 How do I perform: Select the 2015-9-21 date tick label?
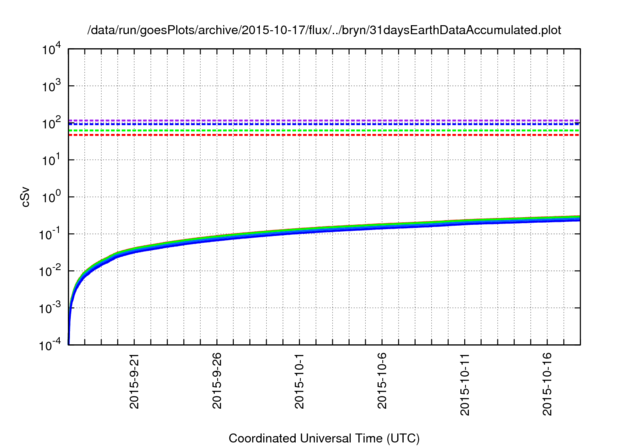click(x=135, y=381)
